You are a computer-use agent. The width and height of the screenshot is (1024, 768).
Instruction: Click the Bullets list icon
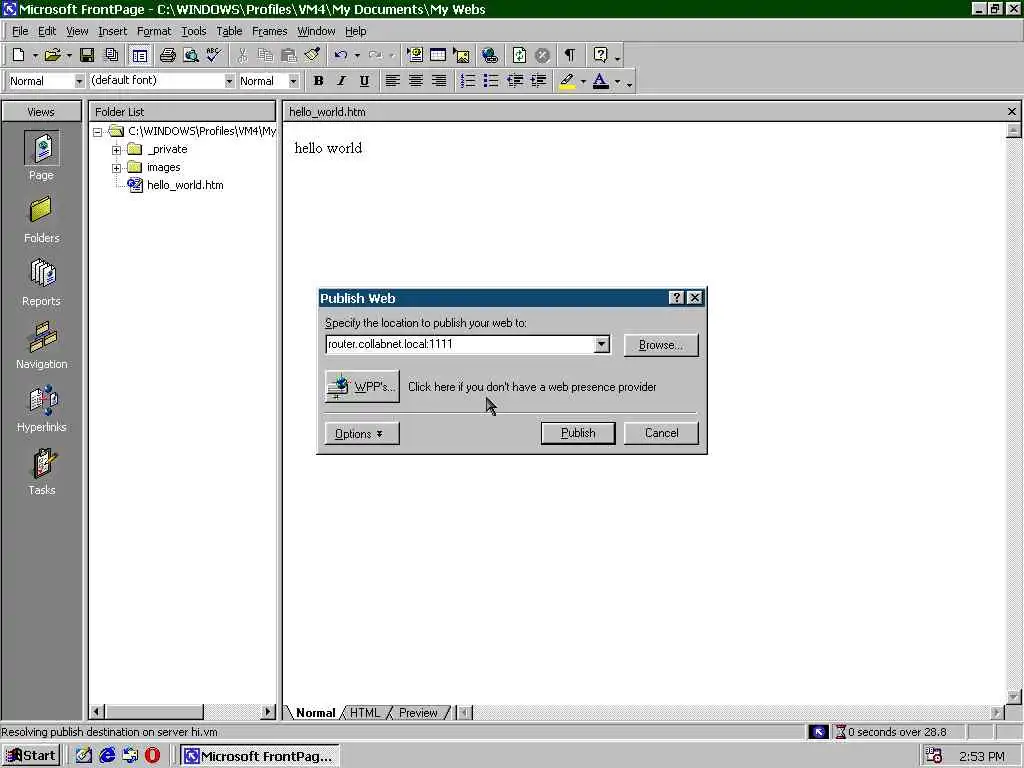490,81
